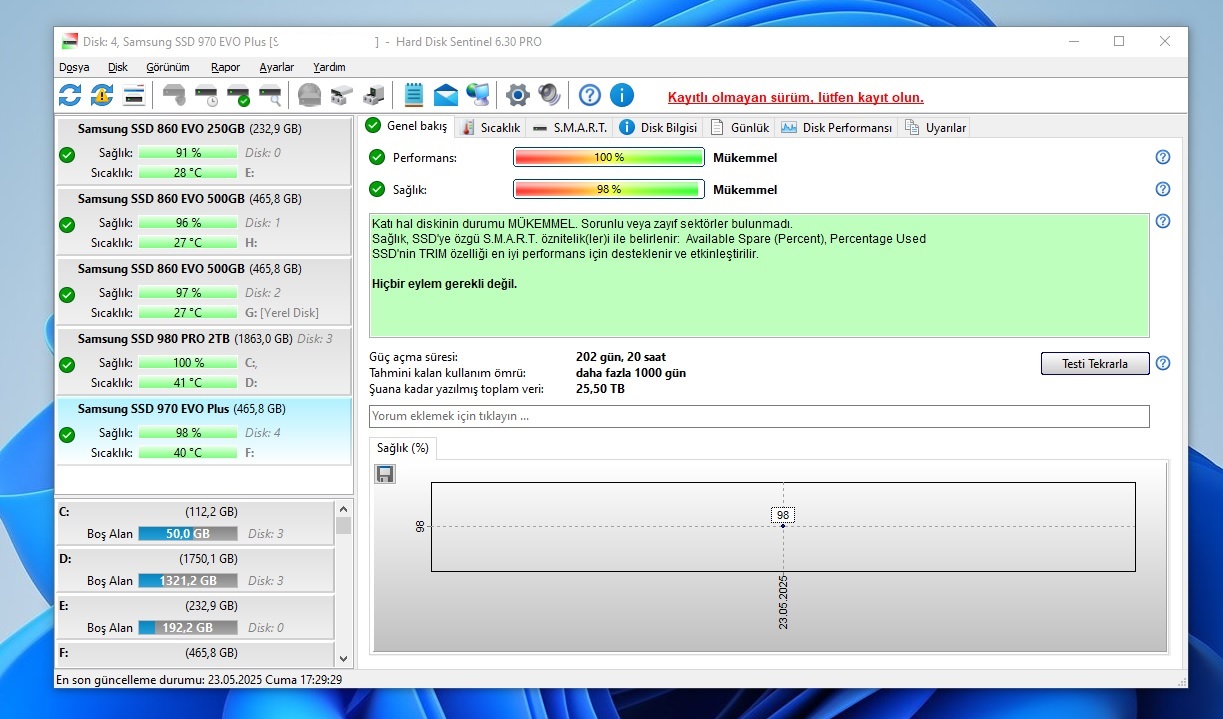Image resolution: width=1223 pixels, height=719 pixels.
Task: Select the Samsung SSD 860 EVO 500GB Disk 2 entry
Action: point(204,291)
